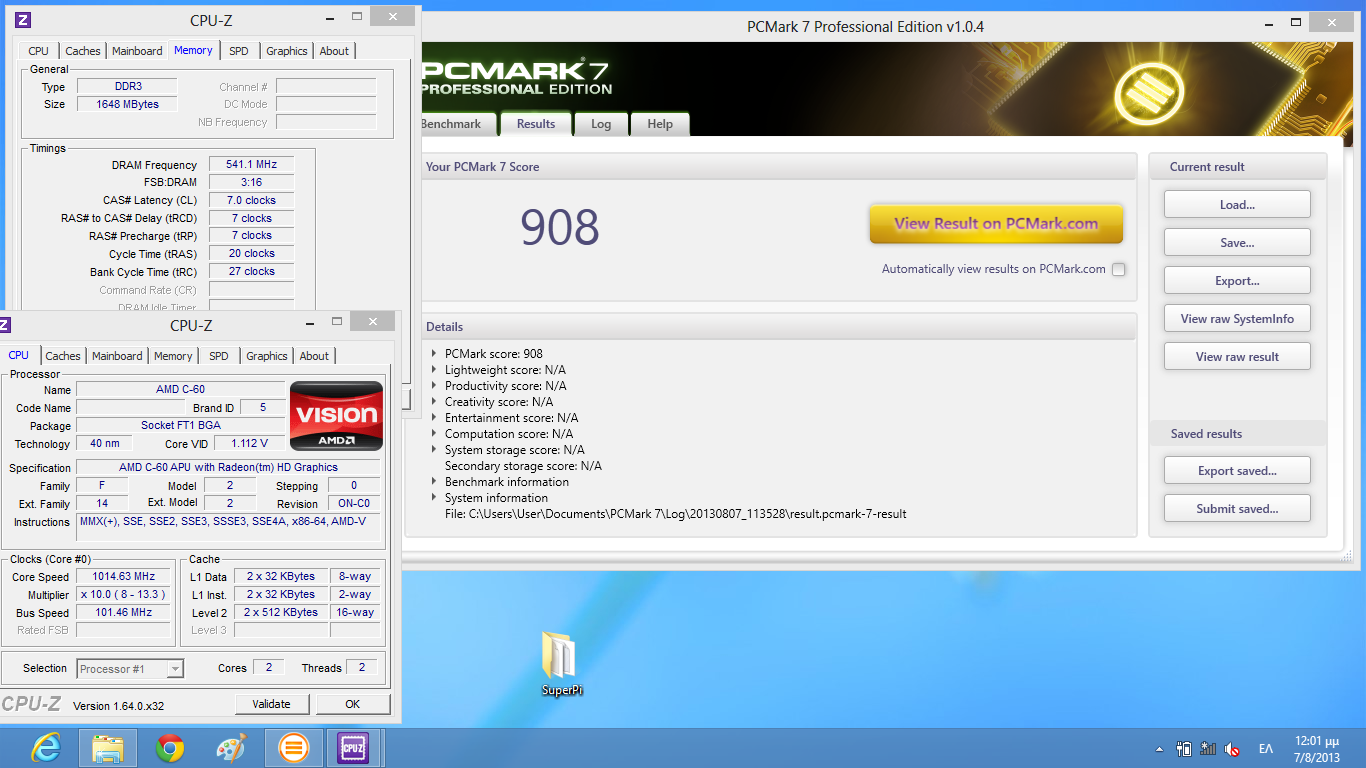Select Mainboard tab in front CPU-Z window
The image size is (1366, 768).
117,356
